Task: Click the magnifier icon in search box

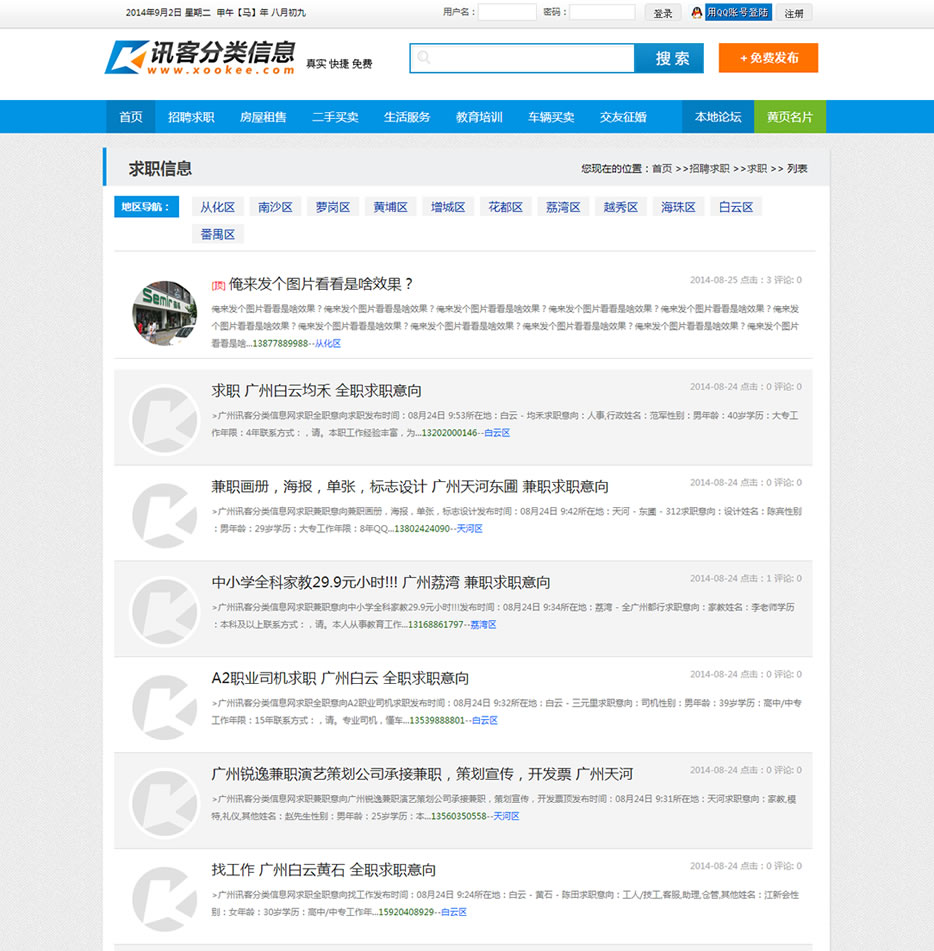Action: pyautogui.click(x=424, y=58)
